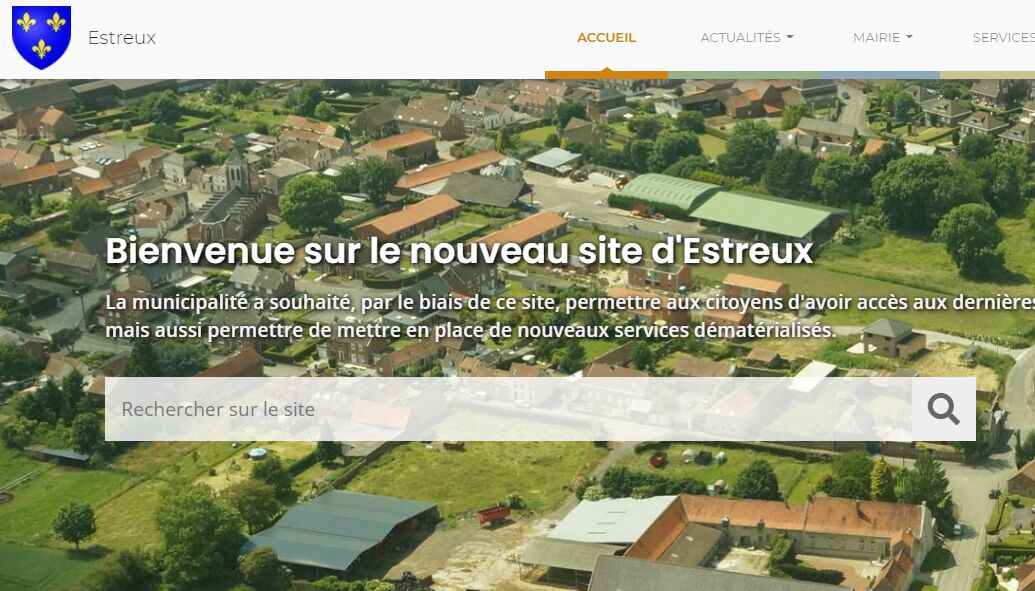1035x591 pixels.
Task: Open the Estreux site title link
Action: pyautogui.click(x=122, y=38)
